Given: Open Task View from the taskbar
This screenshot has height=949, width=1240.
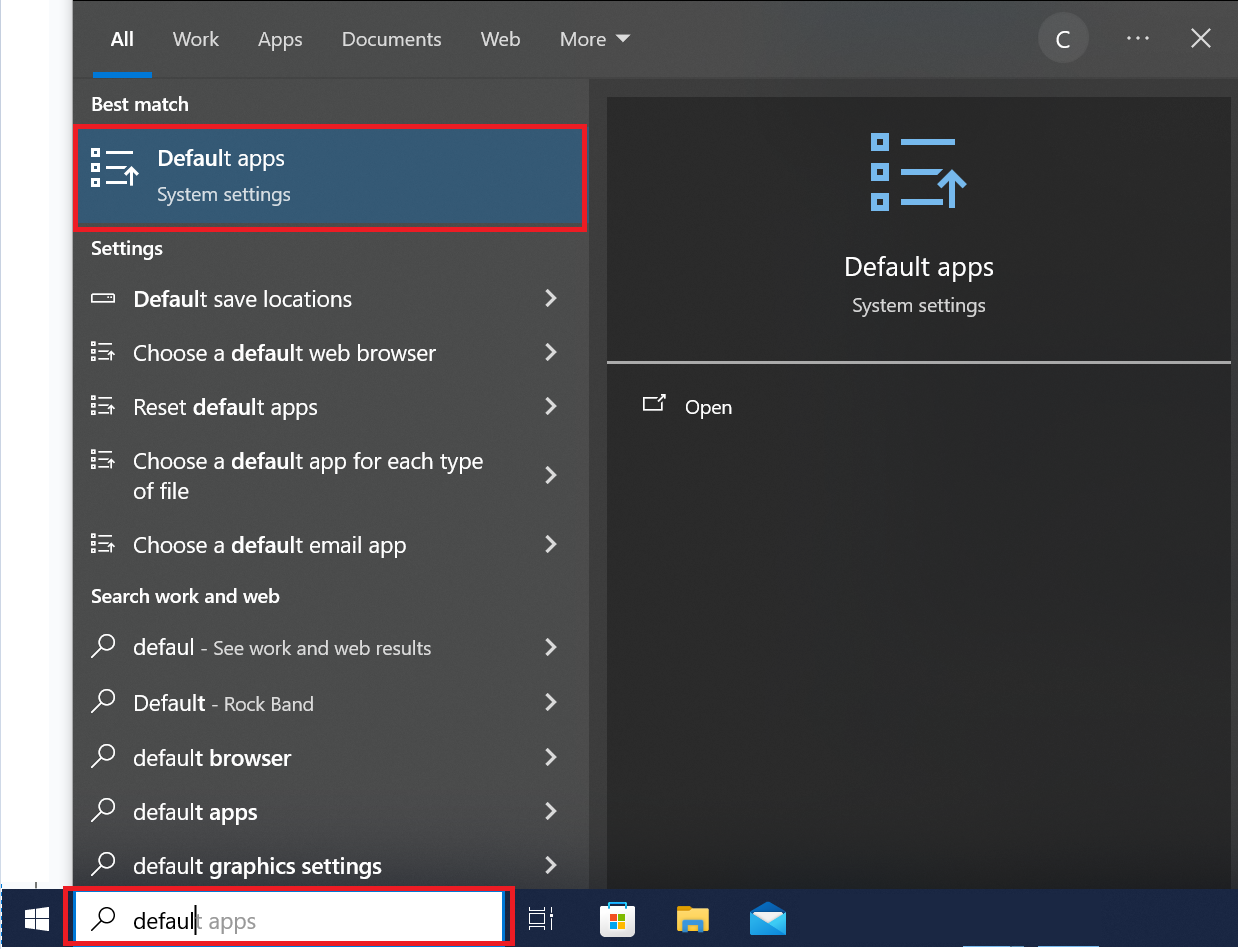Looking at the screenshot, I should point(541,919).
